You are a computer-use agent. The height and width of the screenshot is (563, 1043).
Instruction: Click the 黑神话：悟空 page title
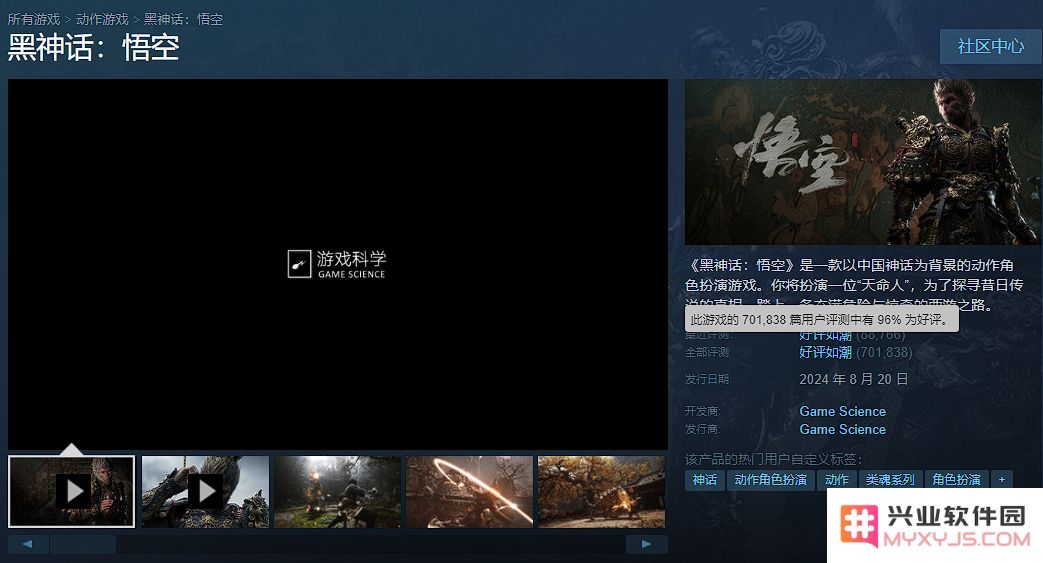94,48
